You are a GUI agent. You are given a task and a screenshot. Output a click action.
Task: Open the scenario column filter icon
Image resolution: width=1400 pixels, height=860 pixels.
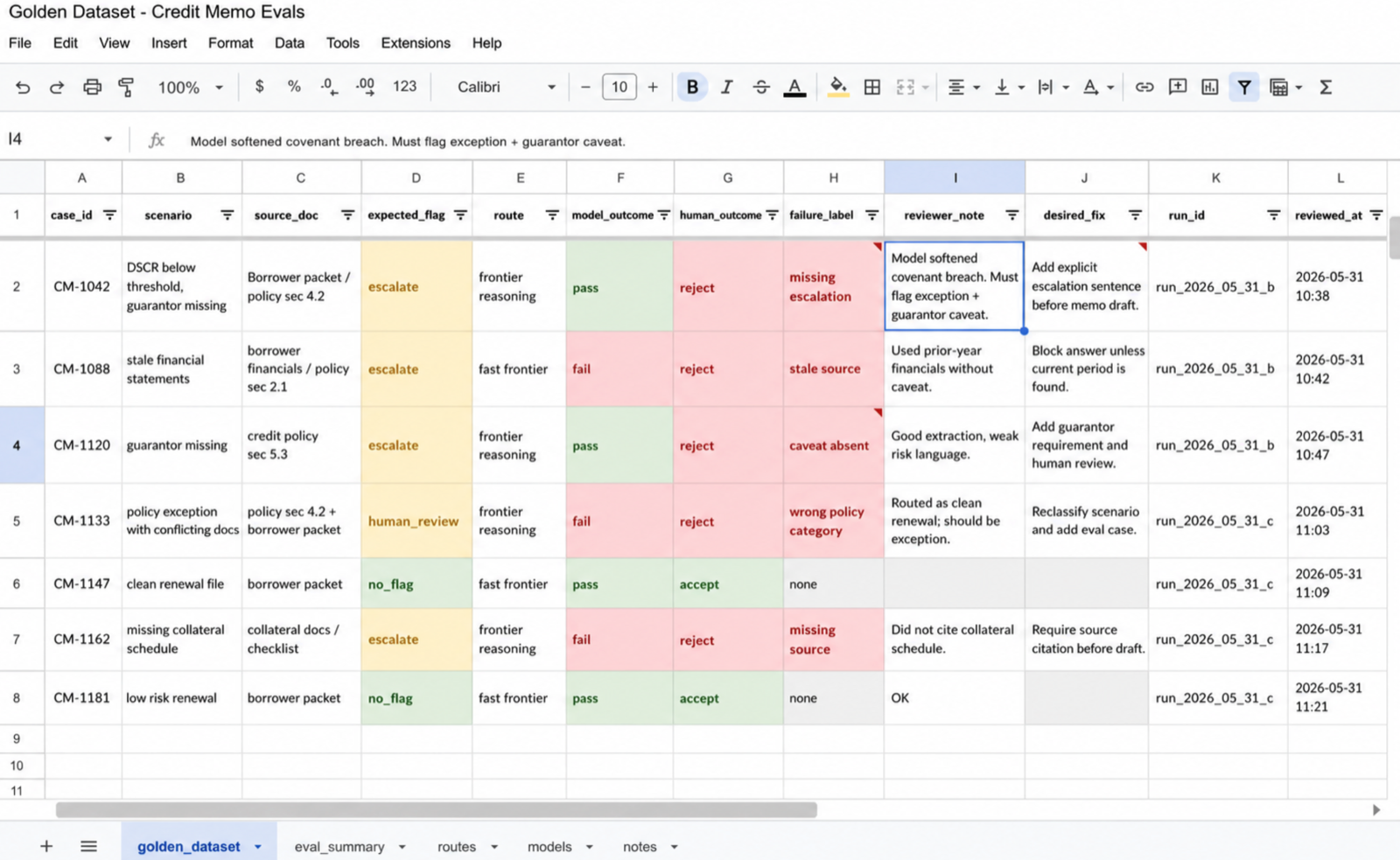coord(227,215)
